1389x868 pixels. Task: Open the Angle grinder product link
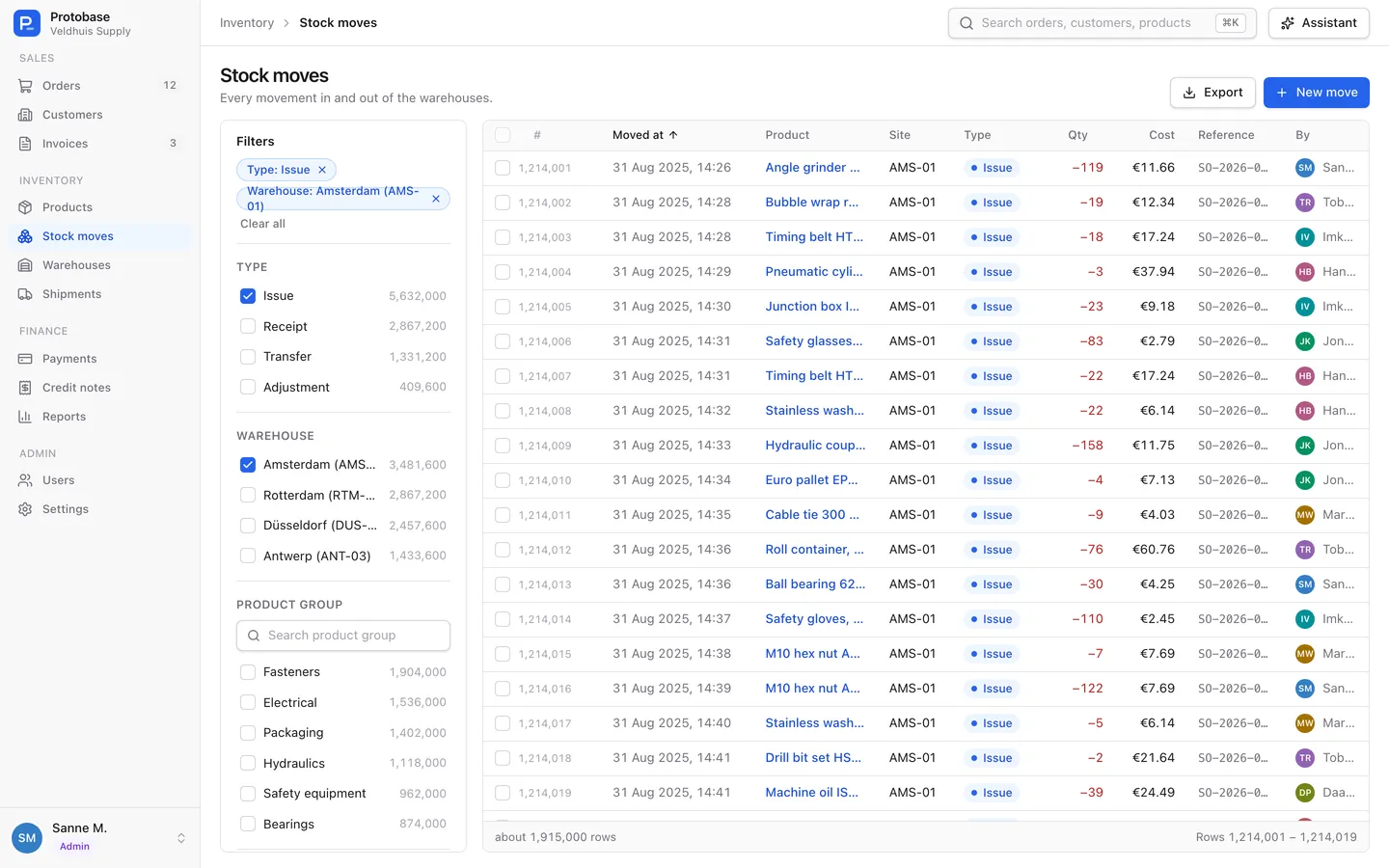812,168
